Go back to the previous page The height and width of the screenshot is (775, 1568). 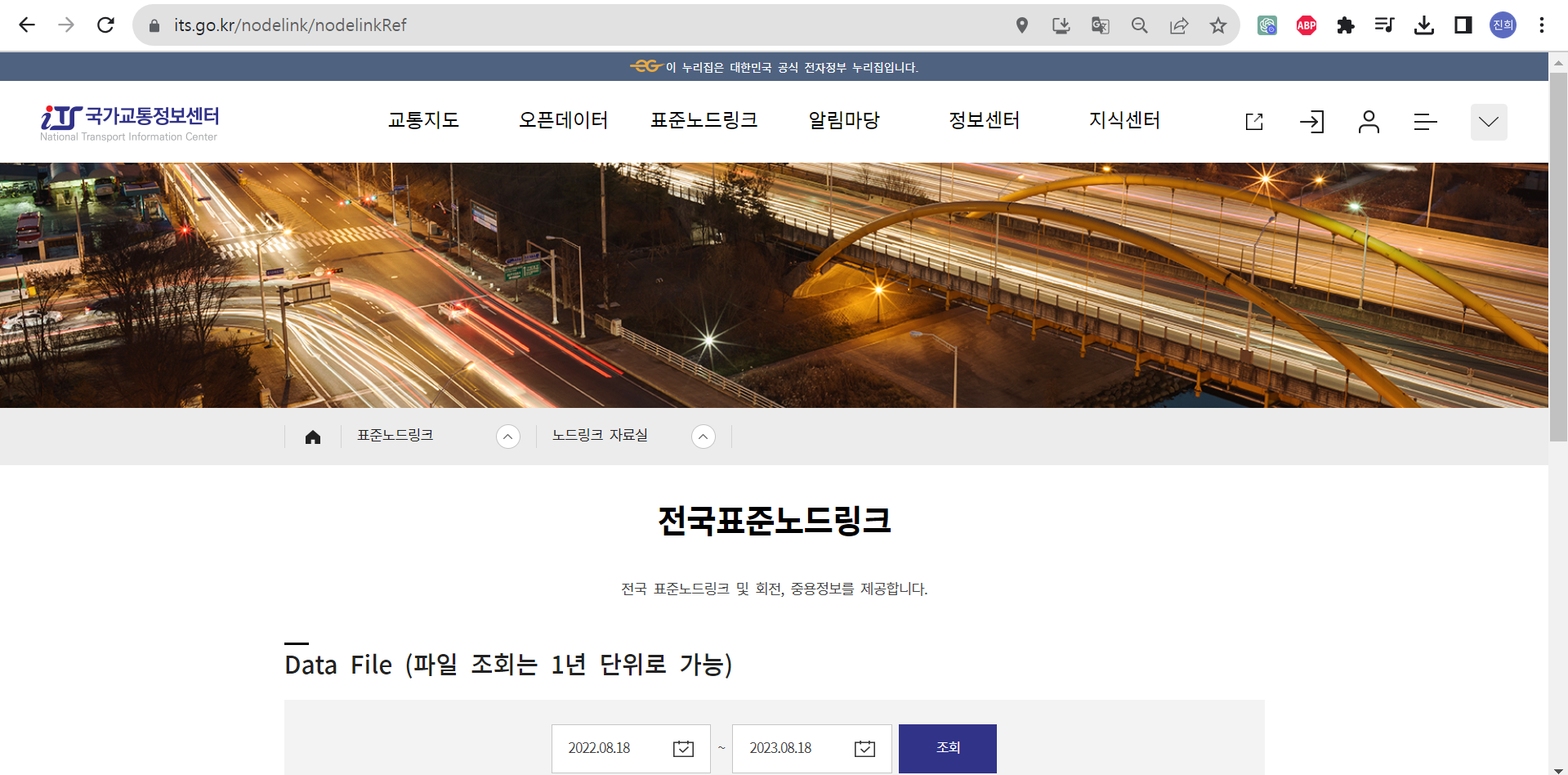pyautogui.click(x=27, y=25)
